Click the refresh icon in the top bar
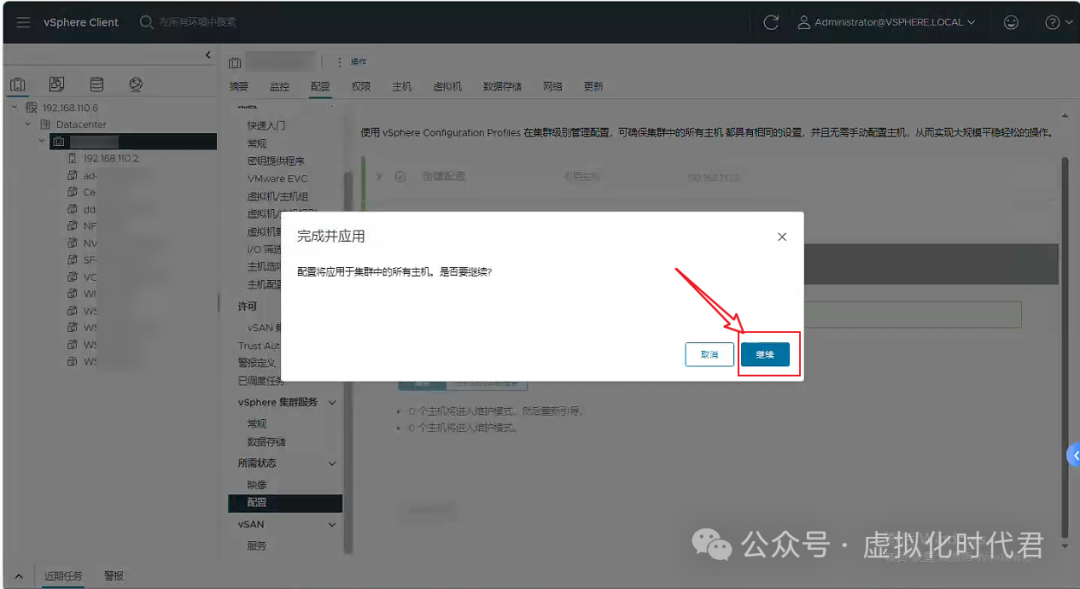 [x=770, y=21]
